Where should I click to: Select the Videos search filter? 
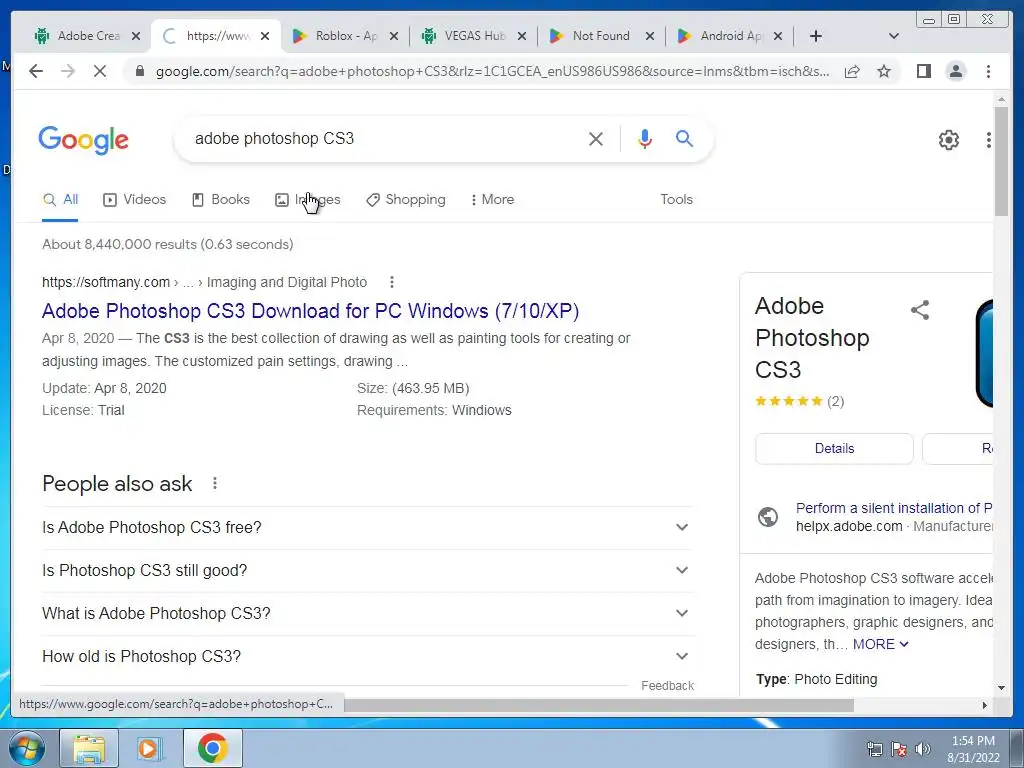click(135, 200)
